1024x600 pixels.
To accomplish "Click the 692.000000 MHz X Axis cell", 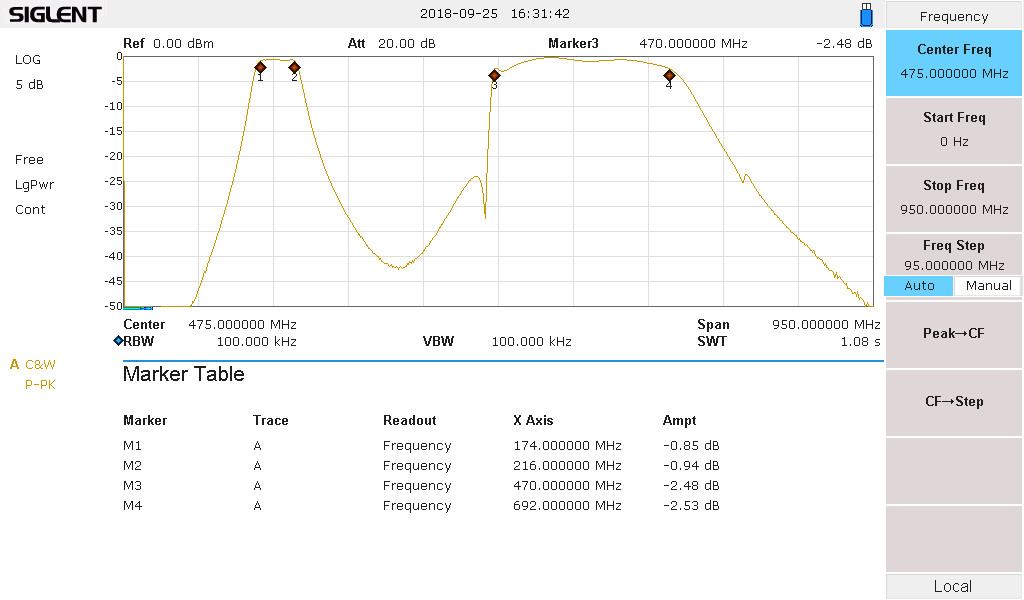I will pyautogui.click(x=567, y=505).
